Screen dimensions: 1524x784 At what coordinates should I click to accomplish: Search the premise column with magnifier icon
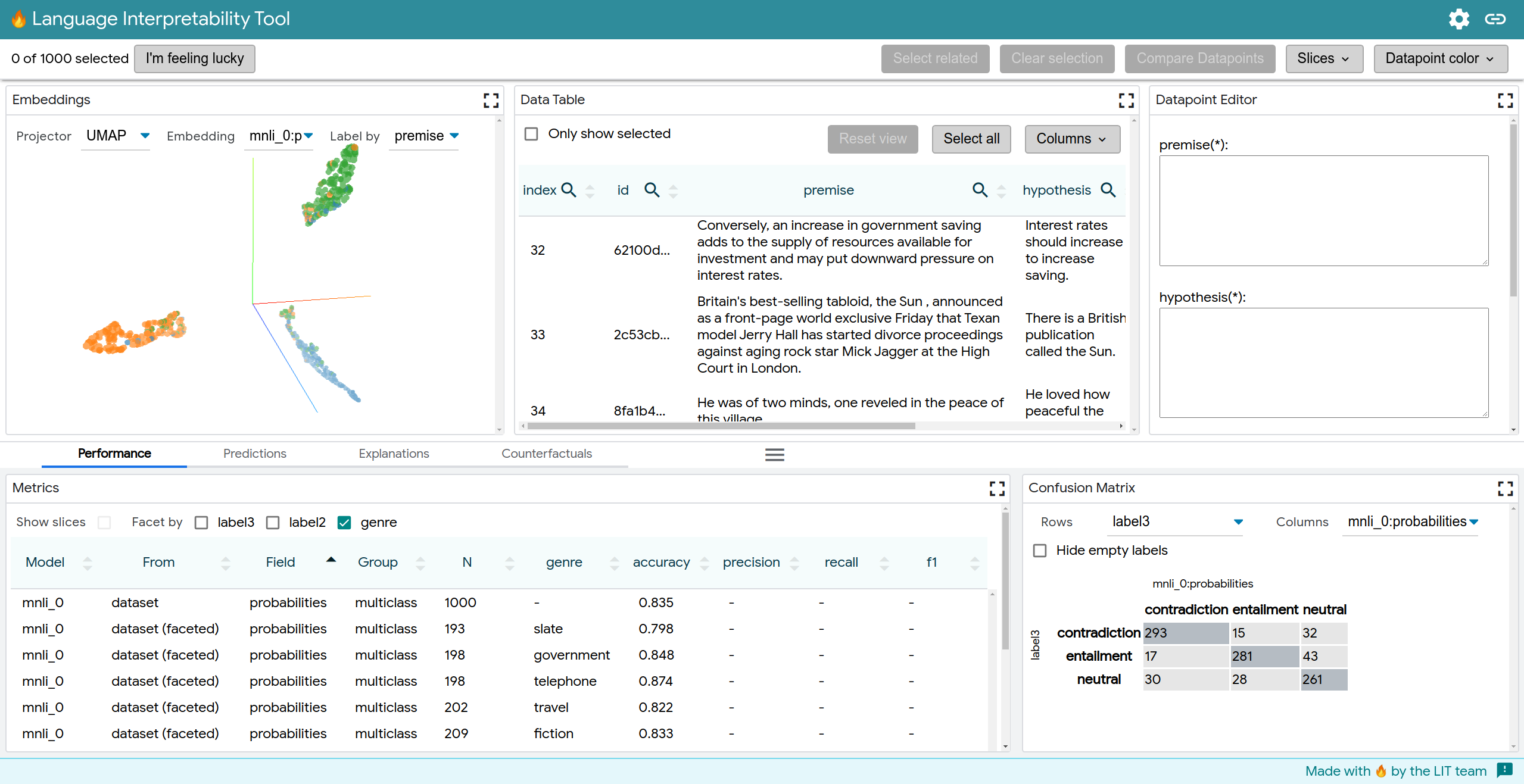pyautogui.click(x=979, y=190)
